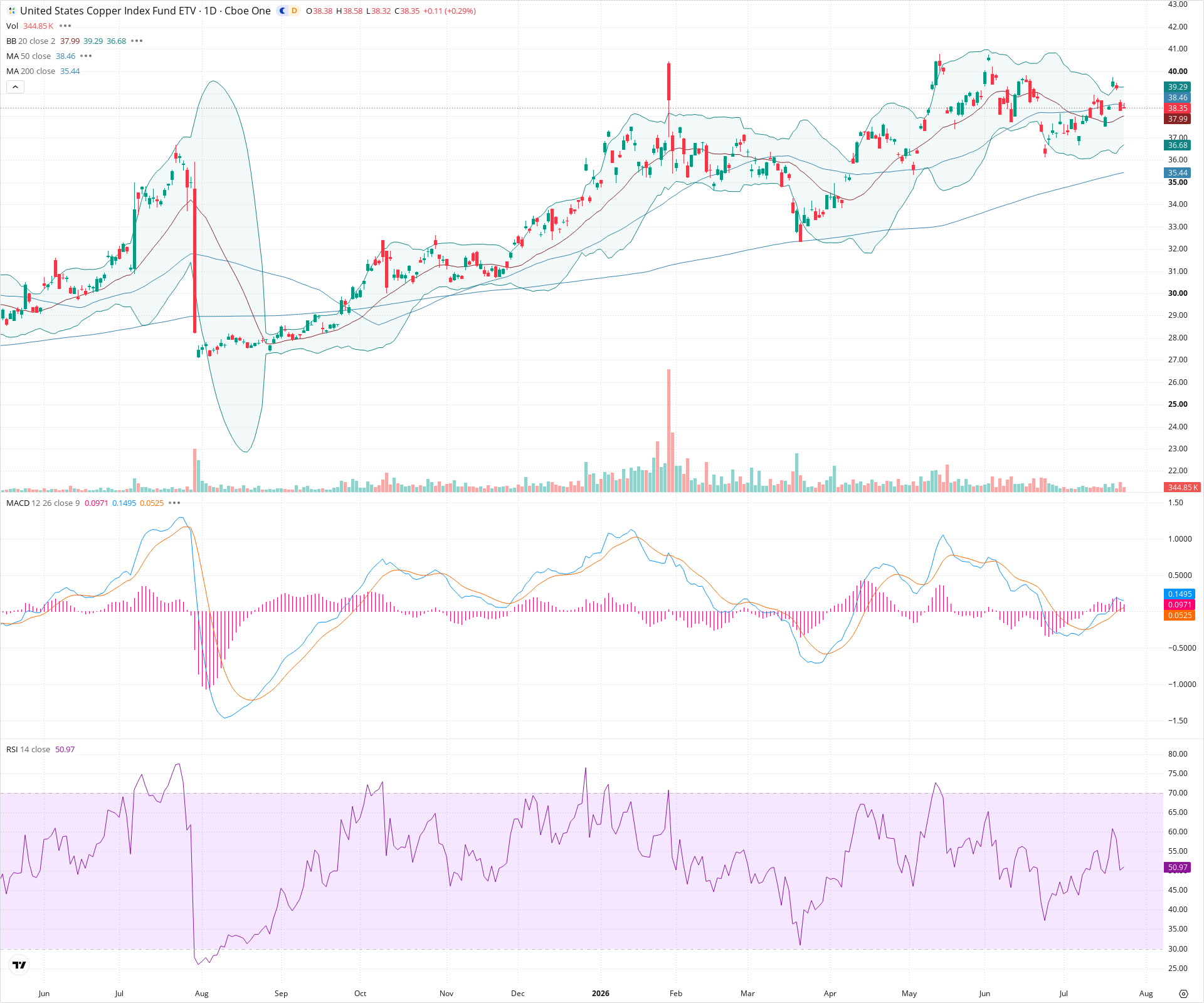Collapse the indicator legend with the chevron
The height and width of the screenshot is (1003, 1204).
tap(15, 87)
